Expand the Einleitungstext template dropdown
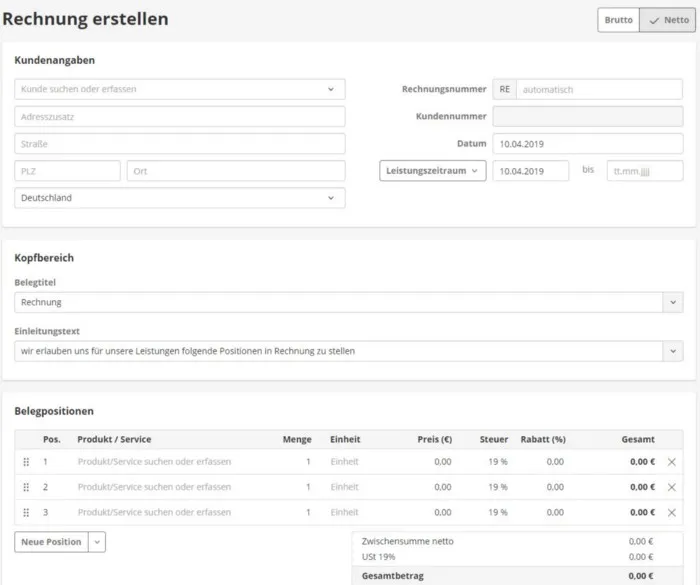 pos(672,351)
